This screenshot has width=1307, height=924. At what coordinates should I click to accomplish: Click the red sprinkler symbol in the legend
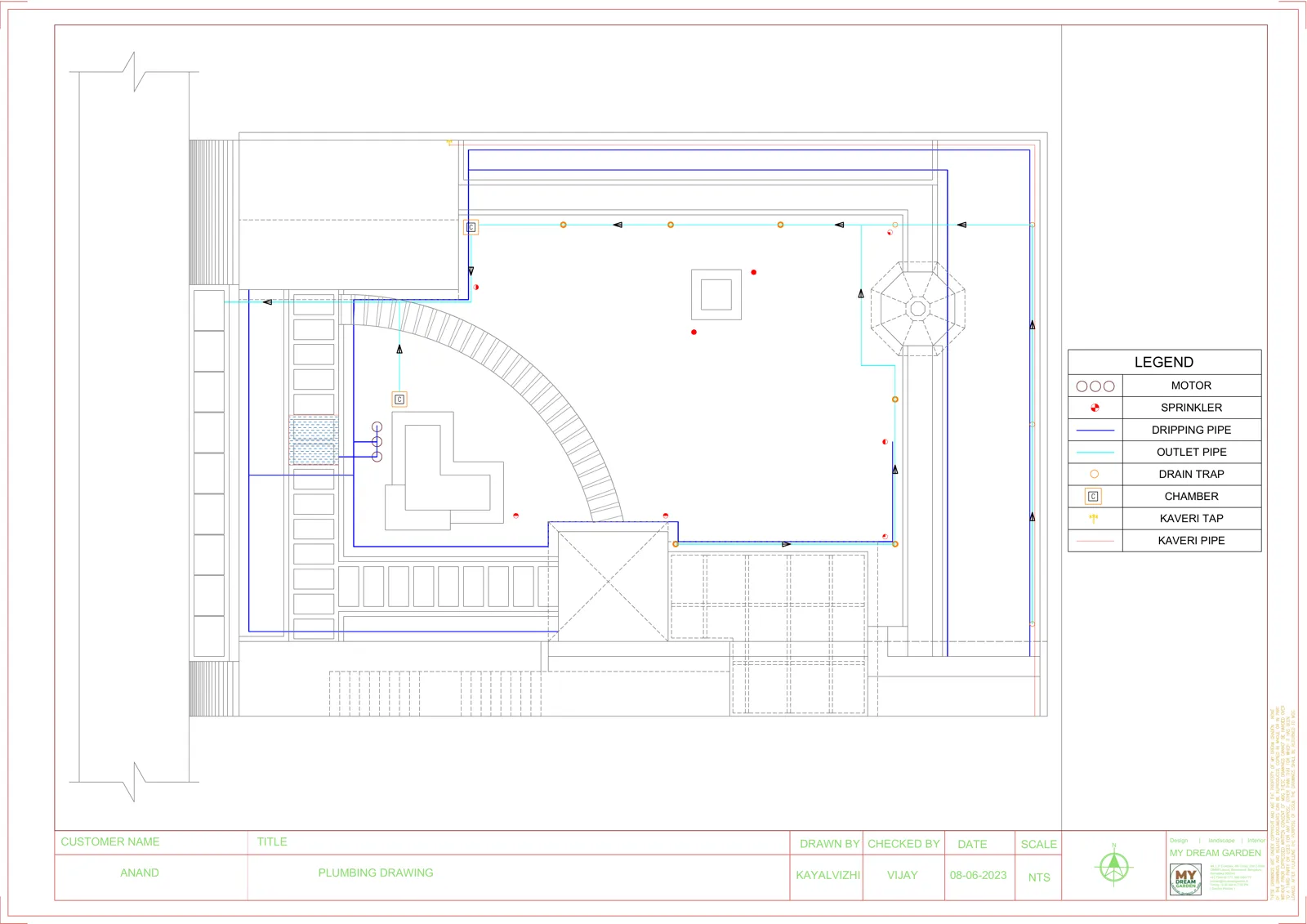click(1095, 408)
